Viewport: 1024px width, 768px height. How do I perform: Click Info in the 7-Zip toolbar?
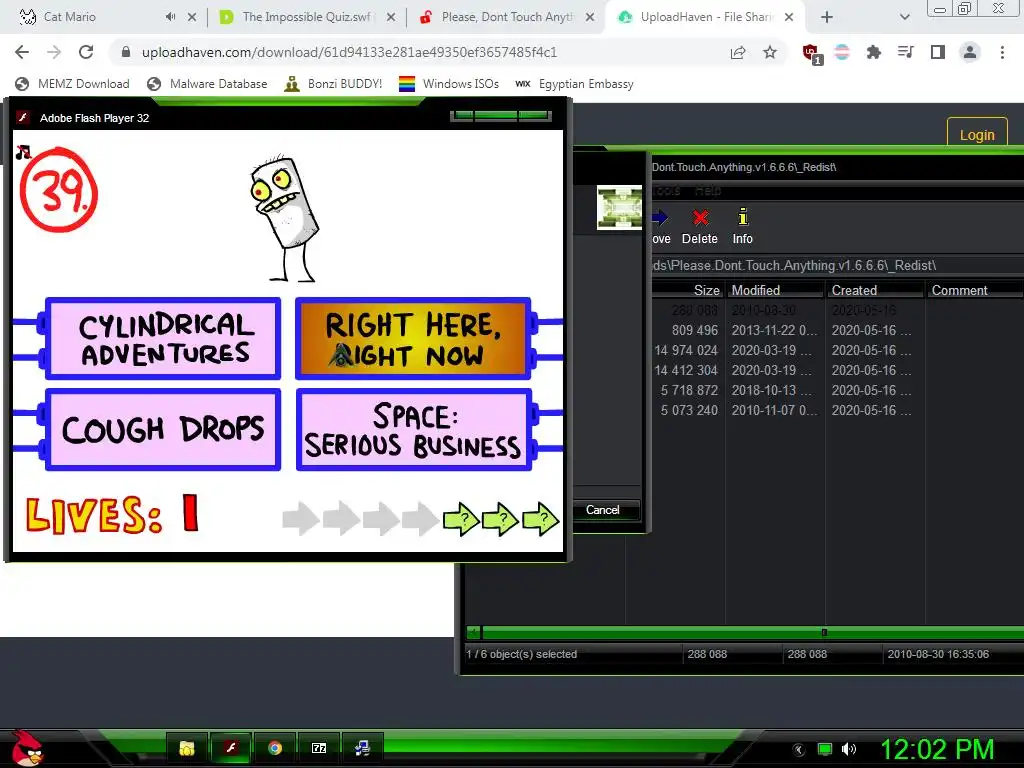743,227
